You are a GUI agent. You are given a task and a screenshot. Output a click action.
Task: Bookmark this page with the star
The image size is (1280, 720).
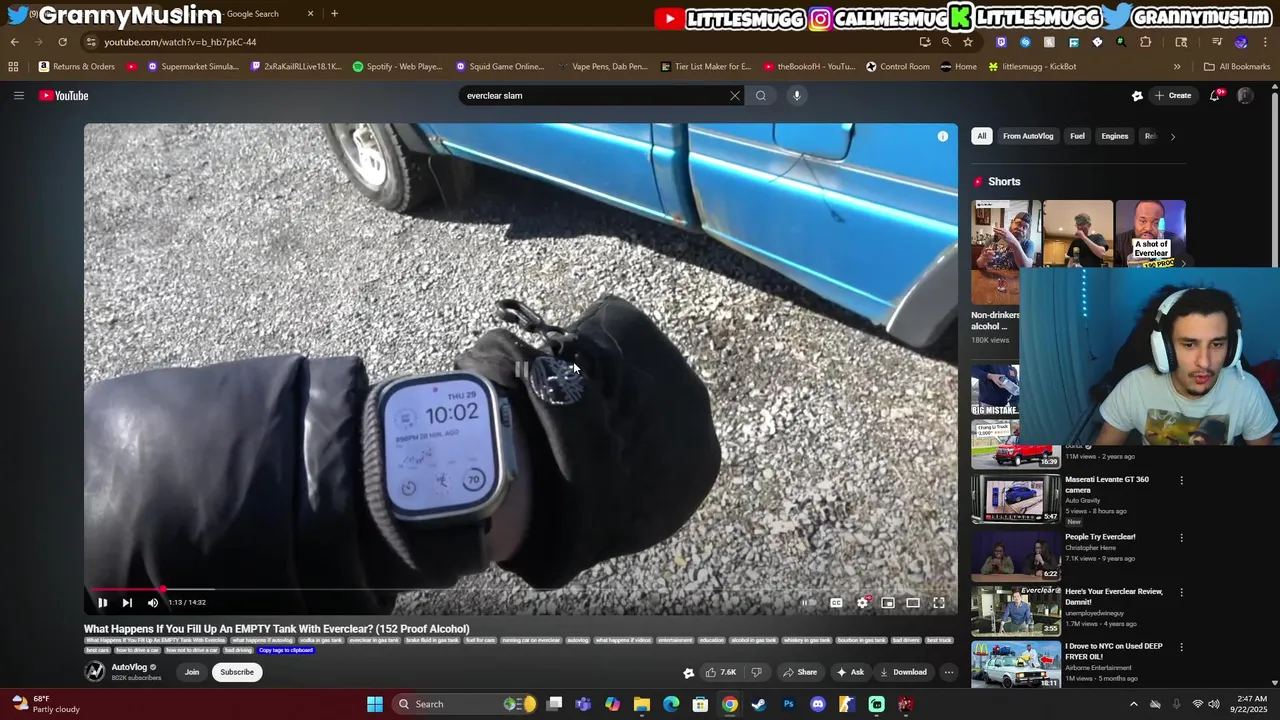[967, 42]
